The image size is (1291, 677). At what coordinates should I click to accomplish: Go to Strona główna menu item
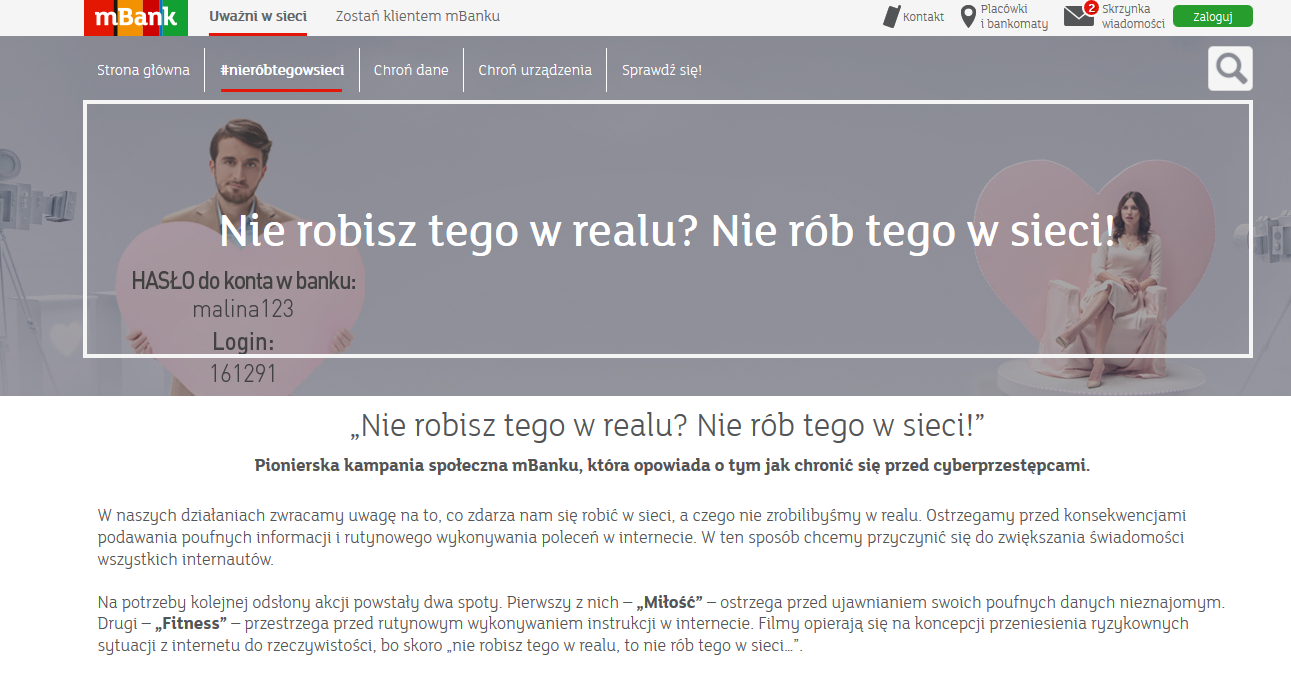[143, 70]
